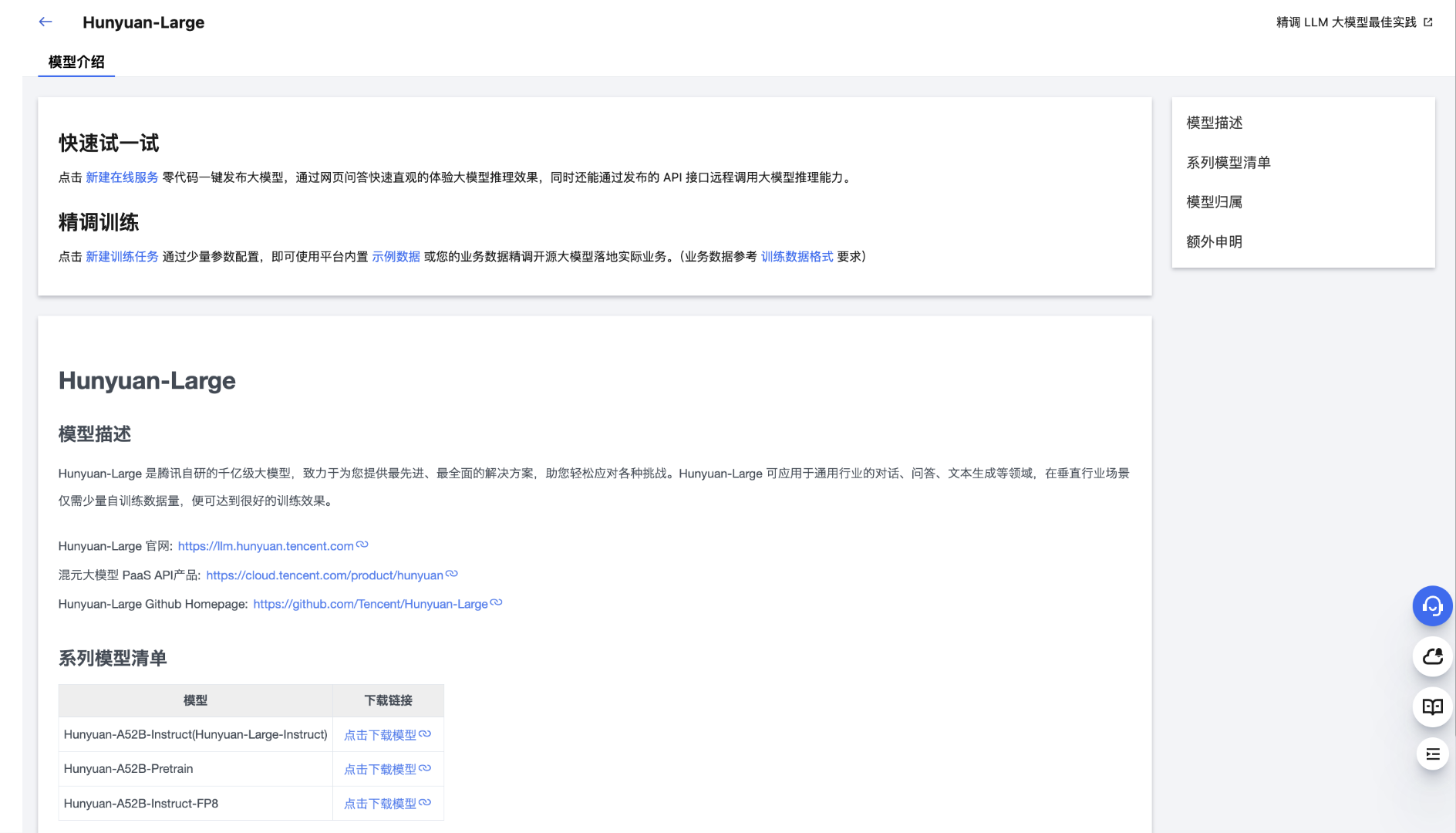Screen dimensions: 1456x833
Task: Go to 模型归属 in the side outline
Action: [x=1215, y=202]
